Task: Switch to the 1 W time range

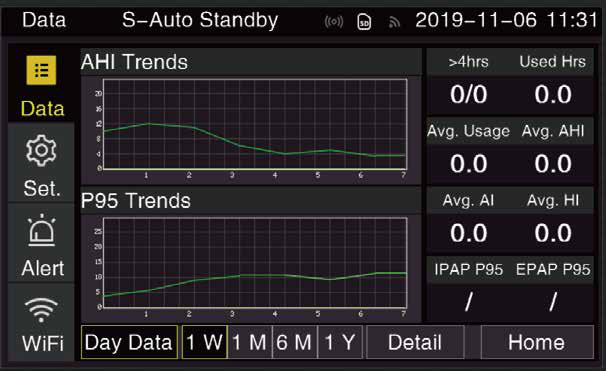Action: coord(204,342)
